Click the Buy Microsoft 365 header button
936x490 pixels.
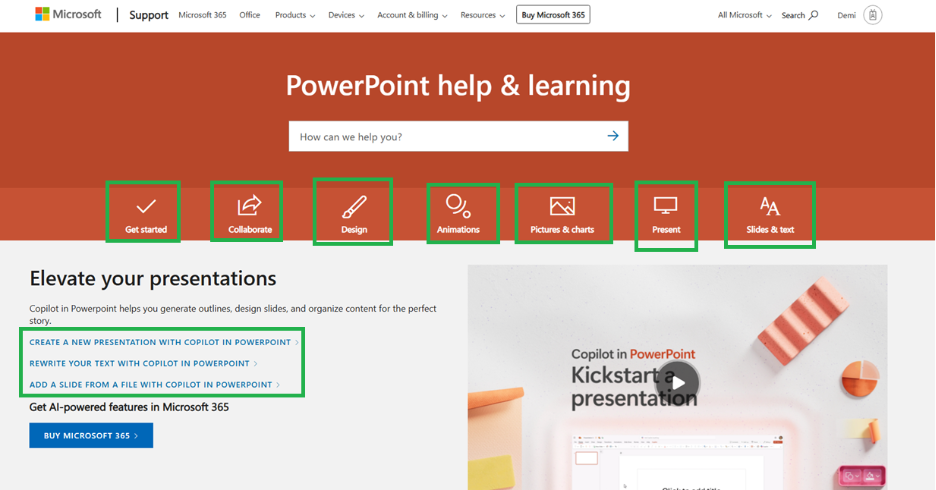(553, 15)
